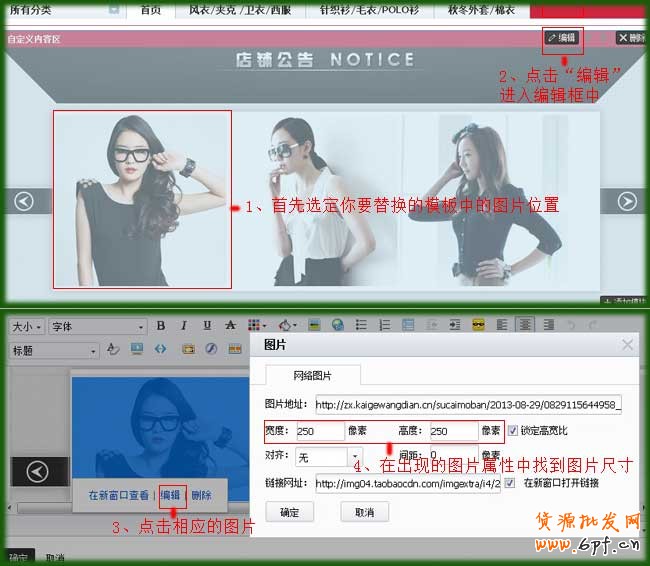Toggle the 锁定高宽比 checkbox
Image resolution: width=650 pixels, height=566 pixels.
pos(513,430)
